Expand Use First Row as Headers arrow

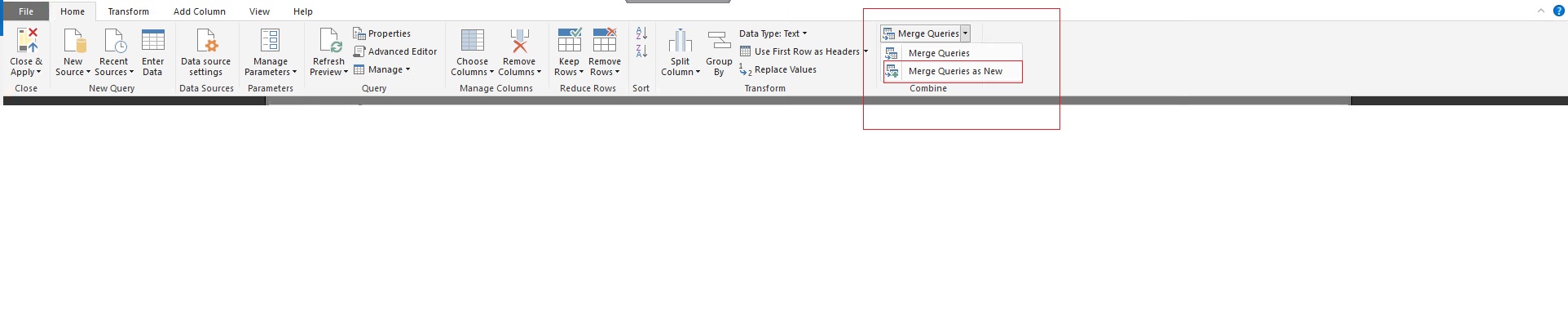pyautogui.click(x=865, y=51)
